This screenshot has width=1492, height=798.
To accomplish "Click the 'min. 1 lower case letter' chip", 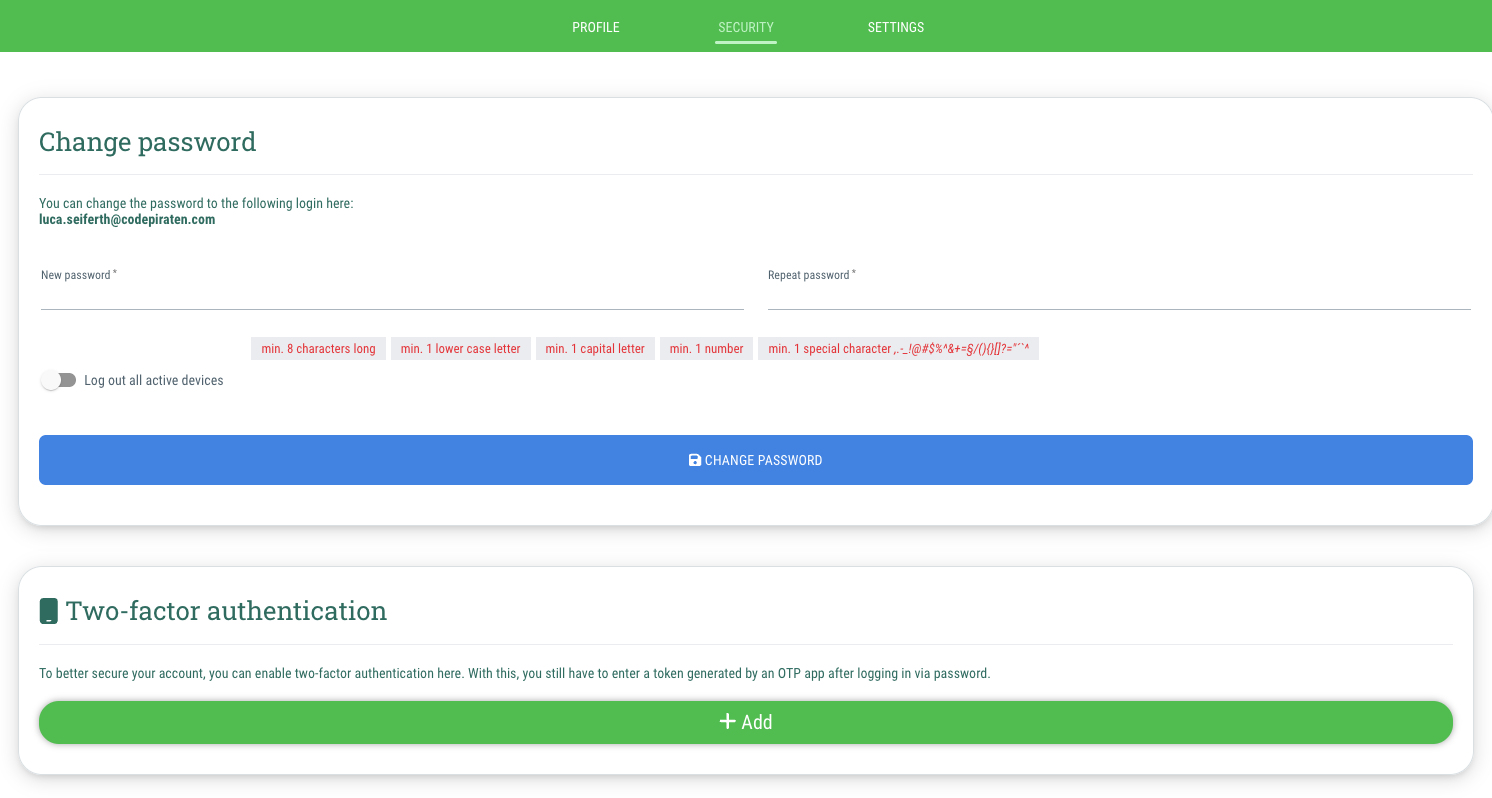I will coord(461,349).
